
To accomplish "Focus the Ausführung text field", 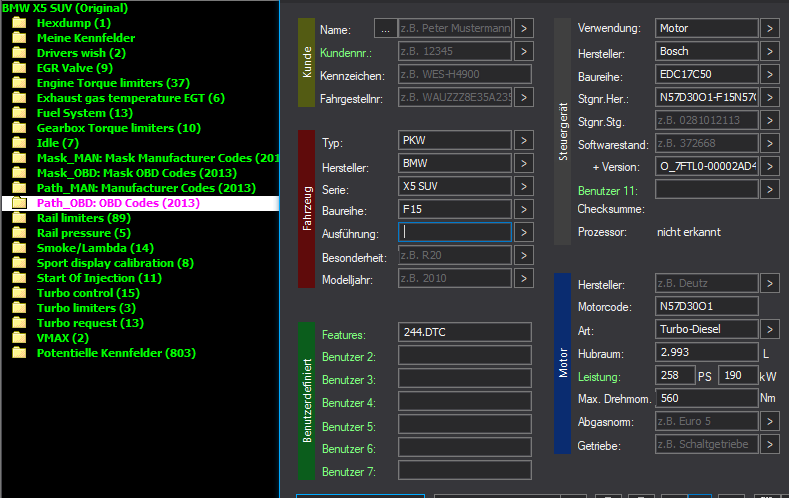I will [455, 232].
